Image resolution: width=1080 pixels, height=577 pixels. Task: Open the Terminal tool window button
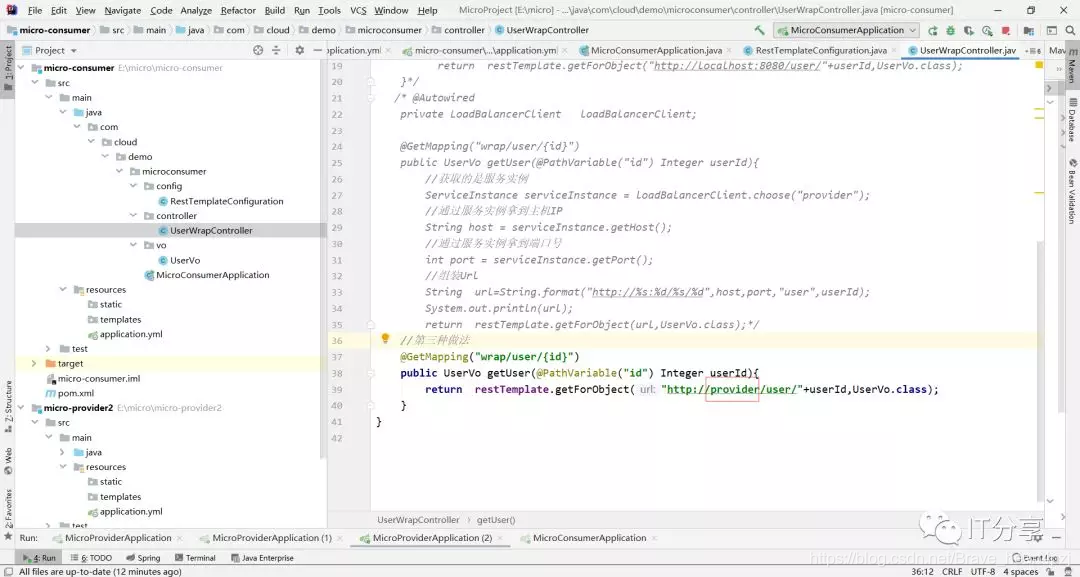[x=195, y=558]
